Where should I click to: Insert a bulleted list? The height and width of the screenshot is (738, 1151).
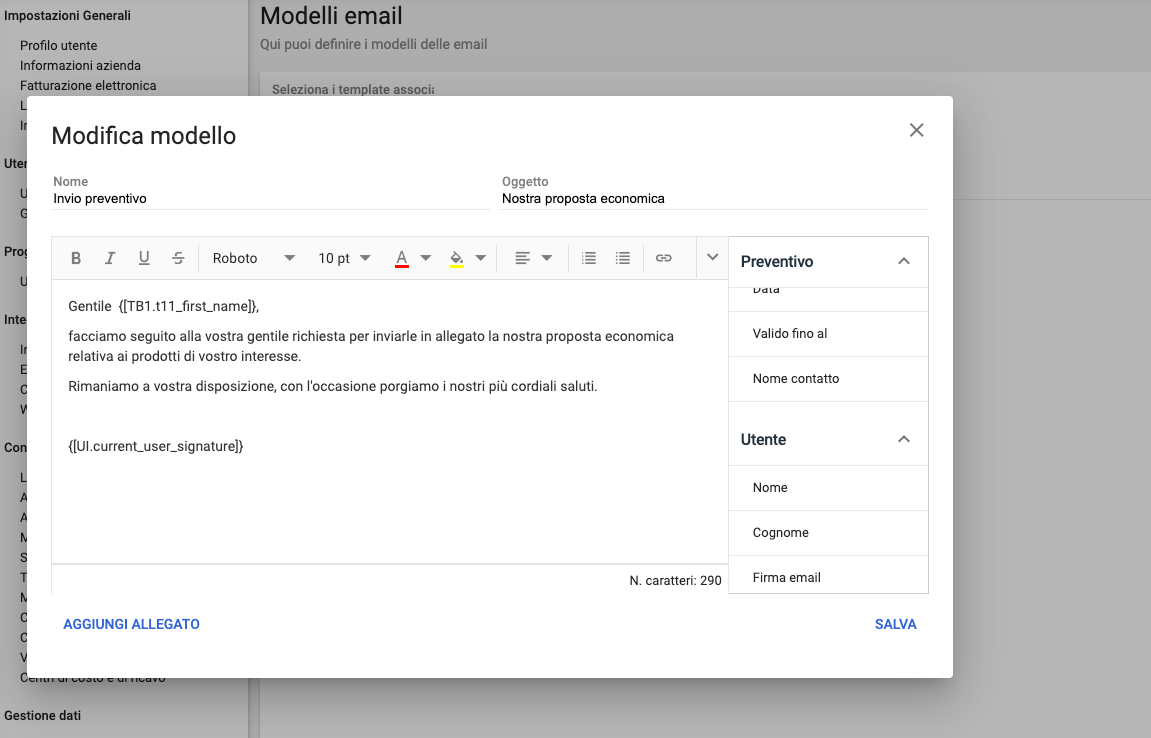pyautogui.click(x=622, y=258)
